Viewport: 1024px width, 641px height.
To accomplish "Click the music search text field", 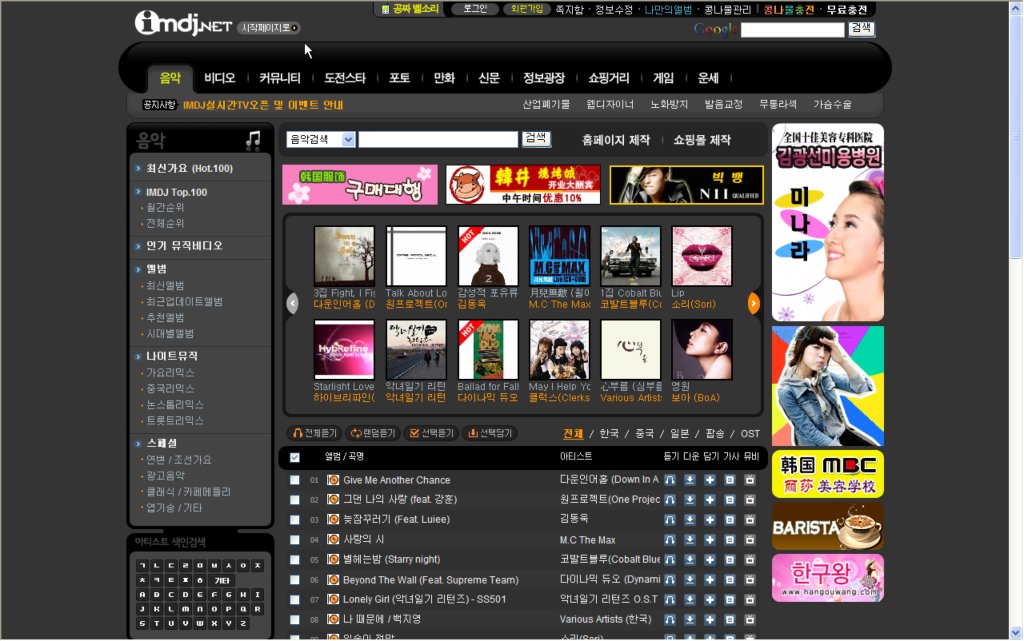I will click(438, 140).
